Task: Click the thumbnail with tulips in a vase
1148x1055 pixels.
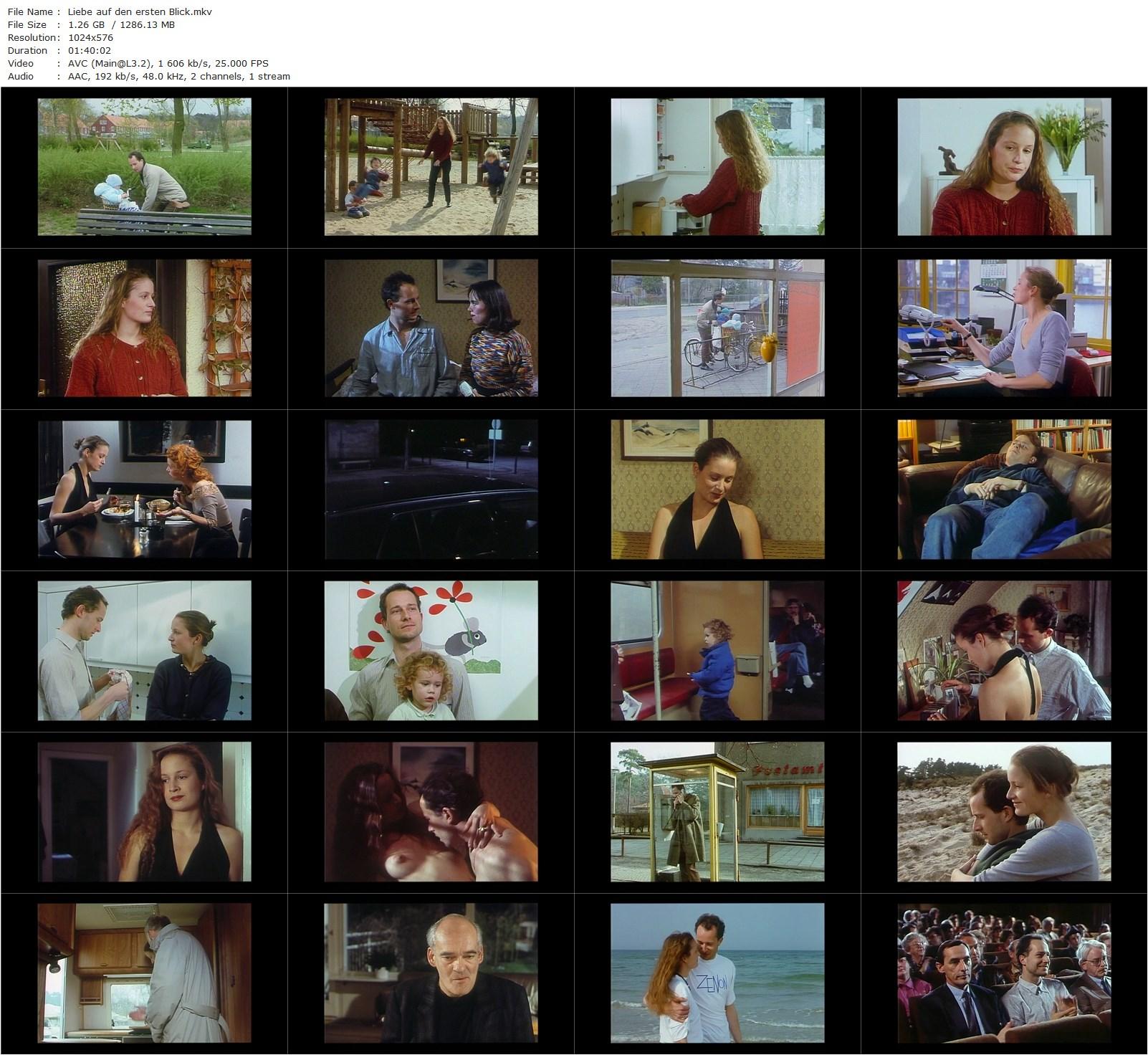Action: pyautogui.click(x=1004, y=167)
